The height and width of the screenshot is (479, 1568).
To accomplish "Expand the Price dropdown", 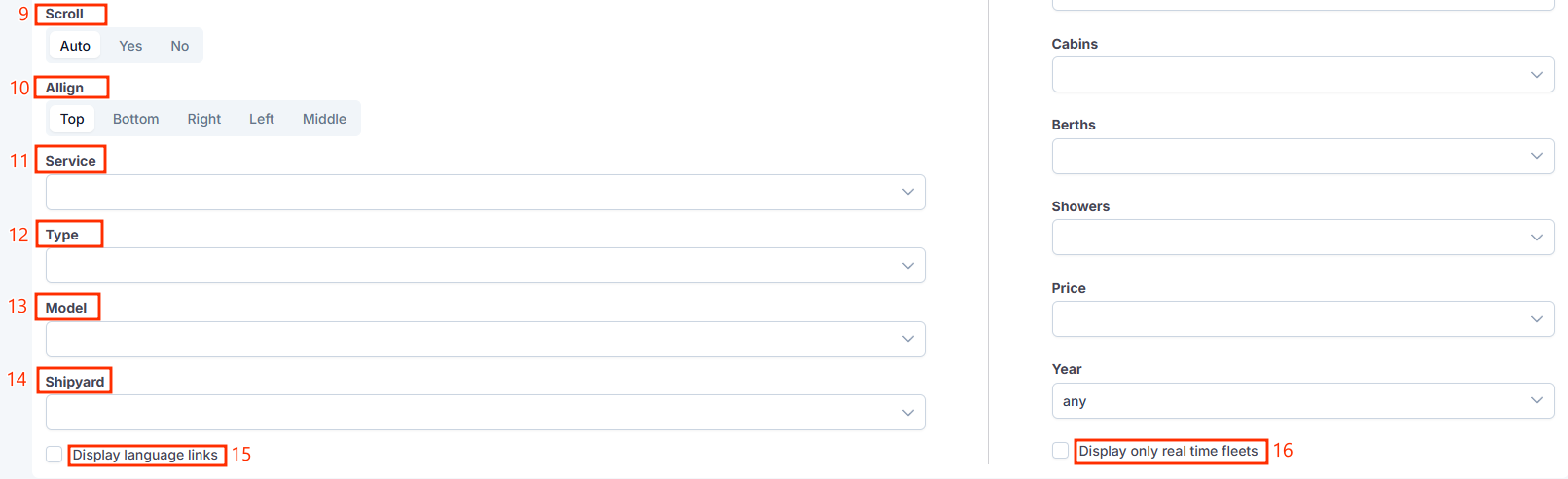I will click(1302, 319).
